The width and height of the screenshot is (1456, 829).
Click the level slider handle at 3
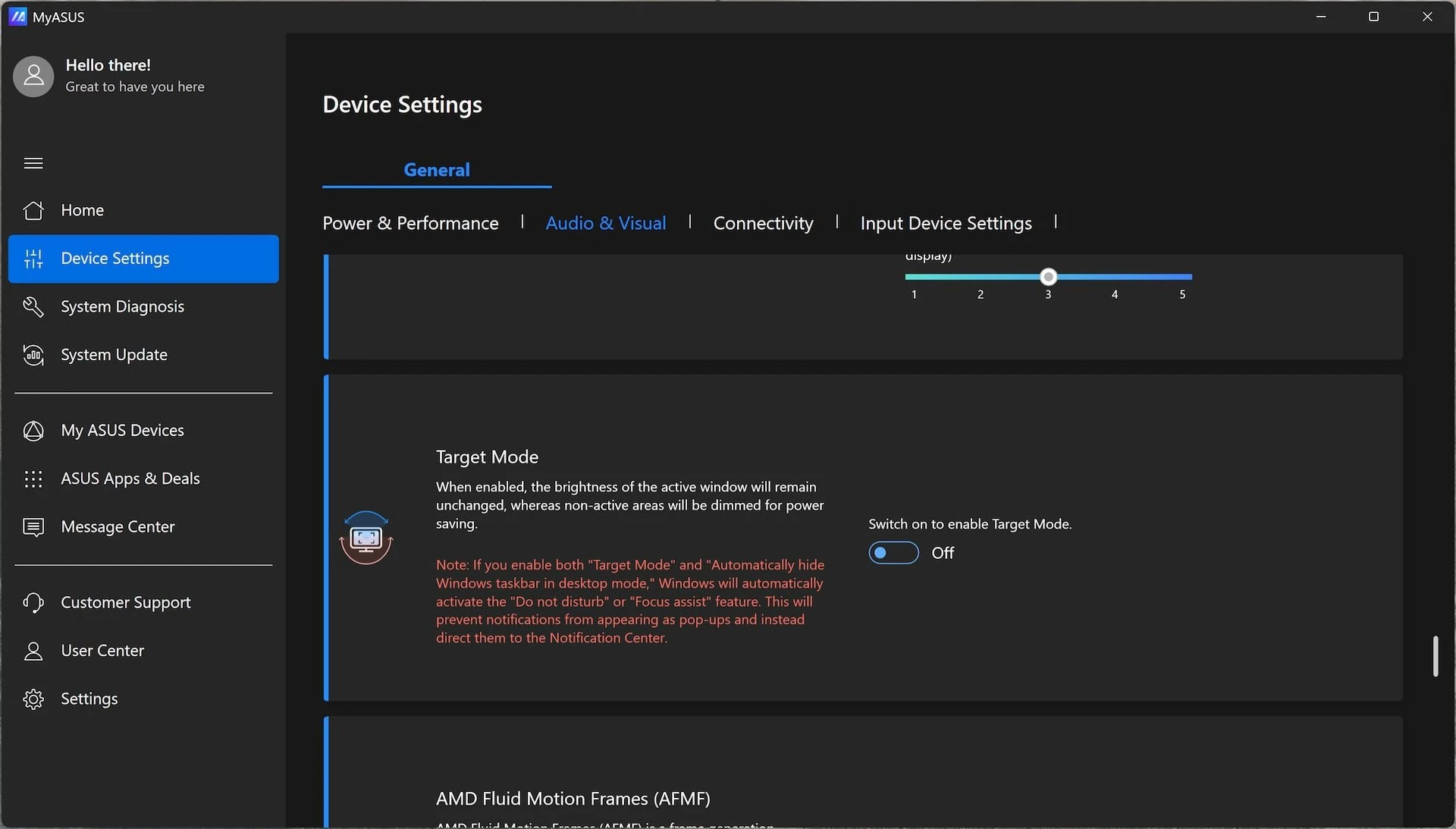[x=1048, y=277]
